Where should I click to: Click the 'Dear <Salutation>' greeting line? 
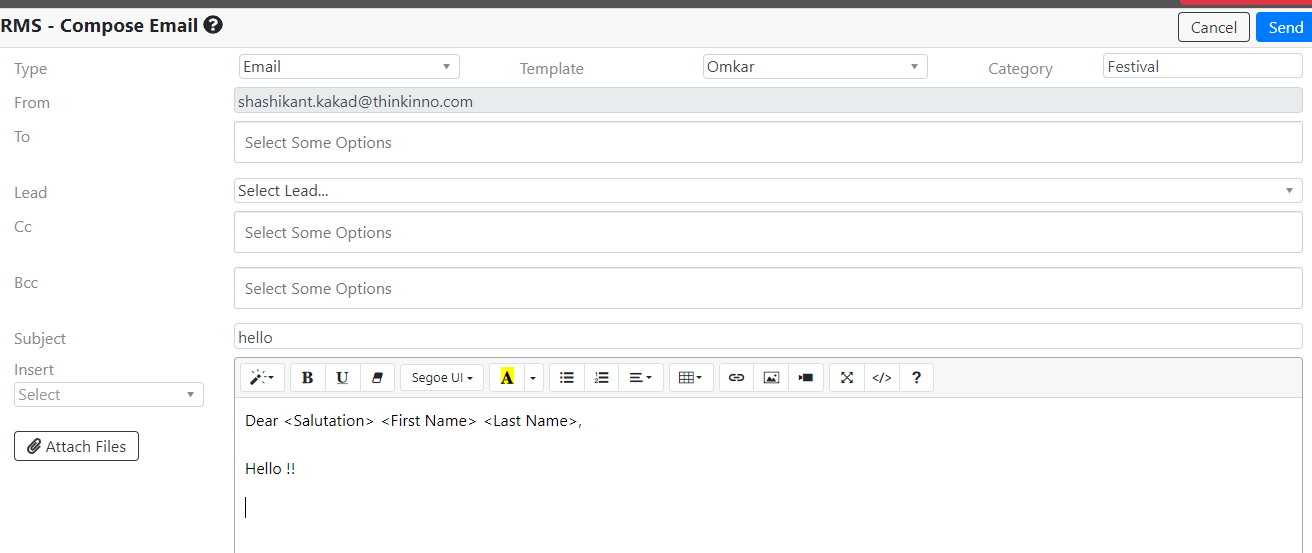click(413, 421)
